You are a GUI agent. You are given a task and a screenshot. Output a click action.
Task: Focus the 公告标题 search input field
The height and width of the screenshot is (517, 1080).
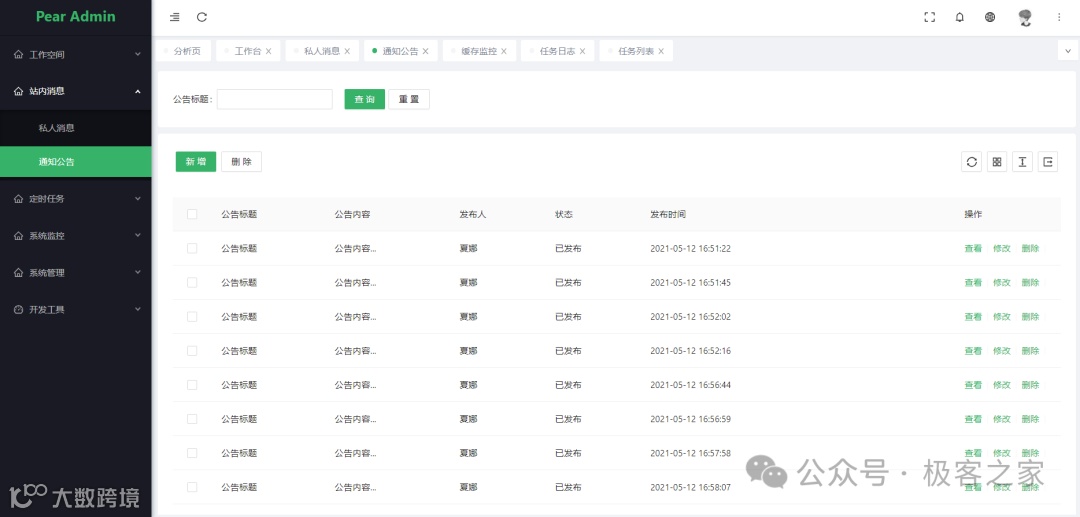(275, 99)
